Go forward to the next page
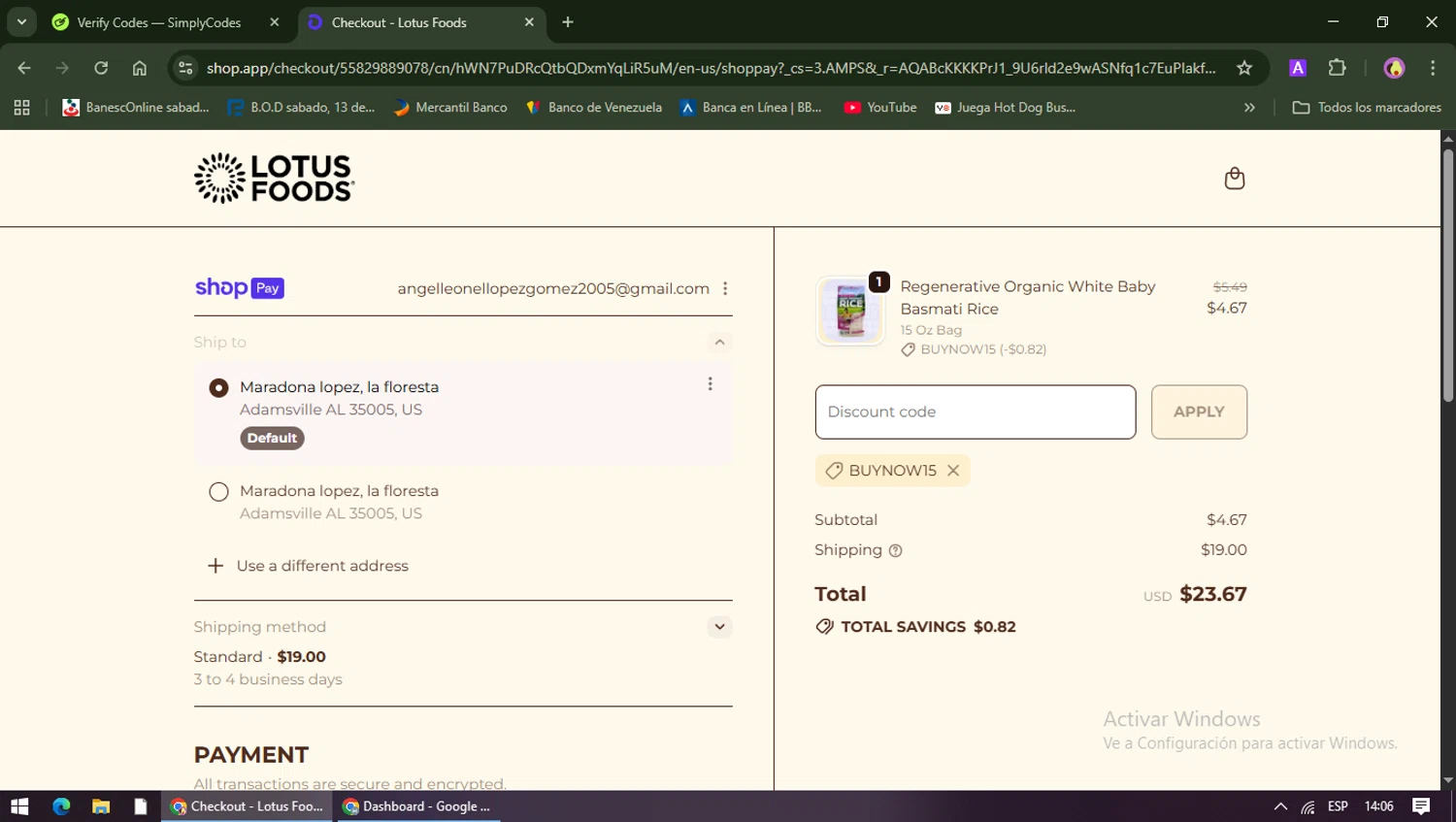This screenshot has height=822, width=1456. (62, 68)
